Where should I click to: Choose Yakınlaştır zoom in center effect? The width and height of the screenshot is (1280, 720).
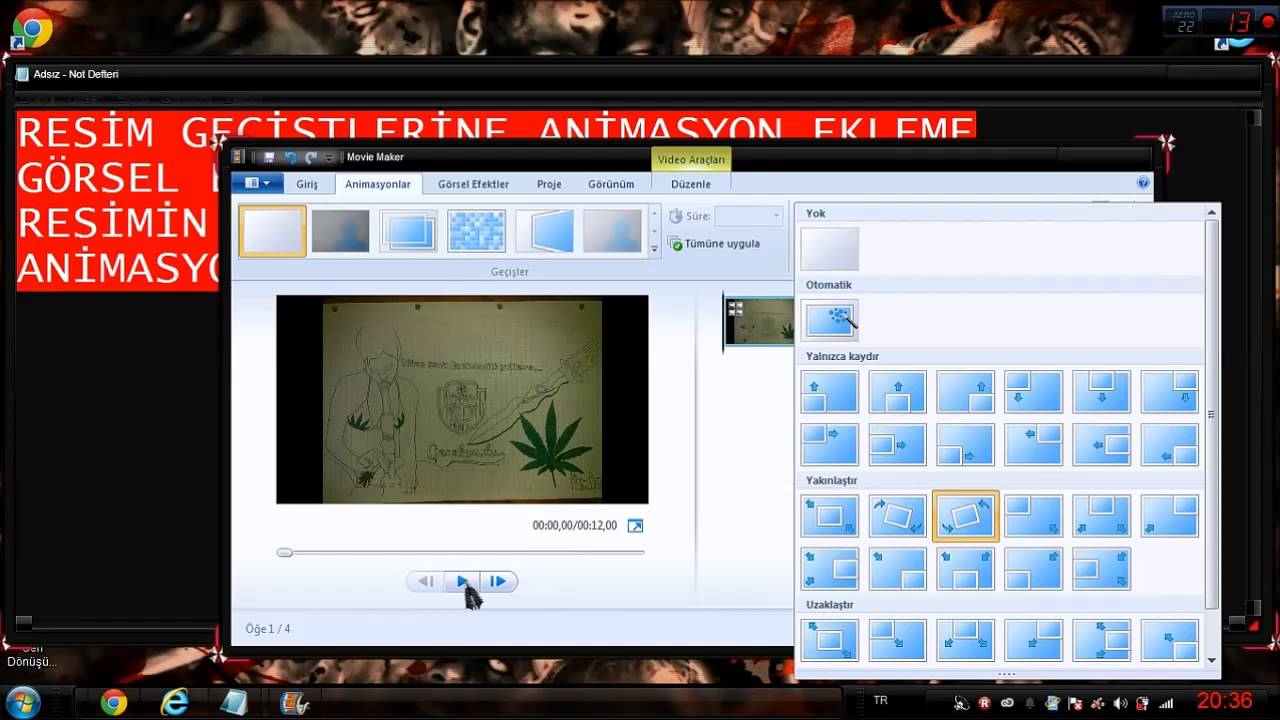(830, 516)
